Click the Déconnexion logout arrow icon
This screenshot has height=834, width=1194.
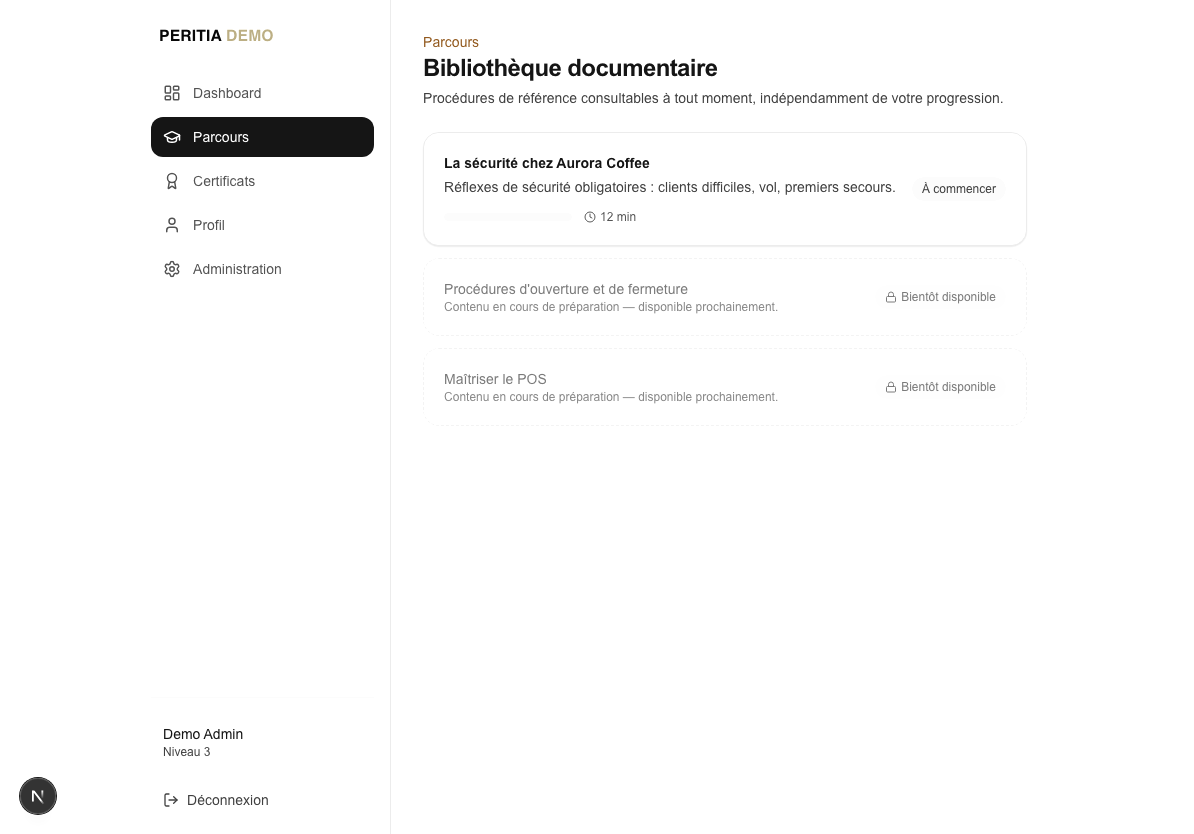171,800
